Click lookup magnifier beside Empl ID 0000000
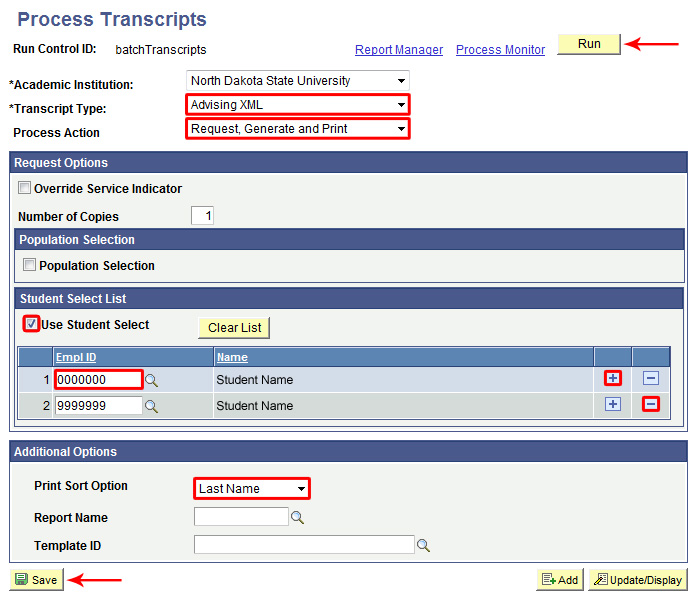 coord(152,380)
